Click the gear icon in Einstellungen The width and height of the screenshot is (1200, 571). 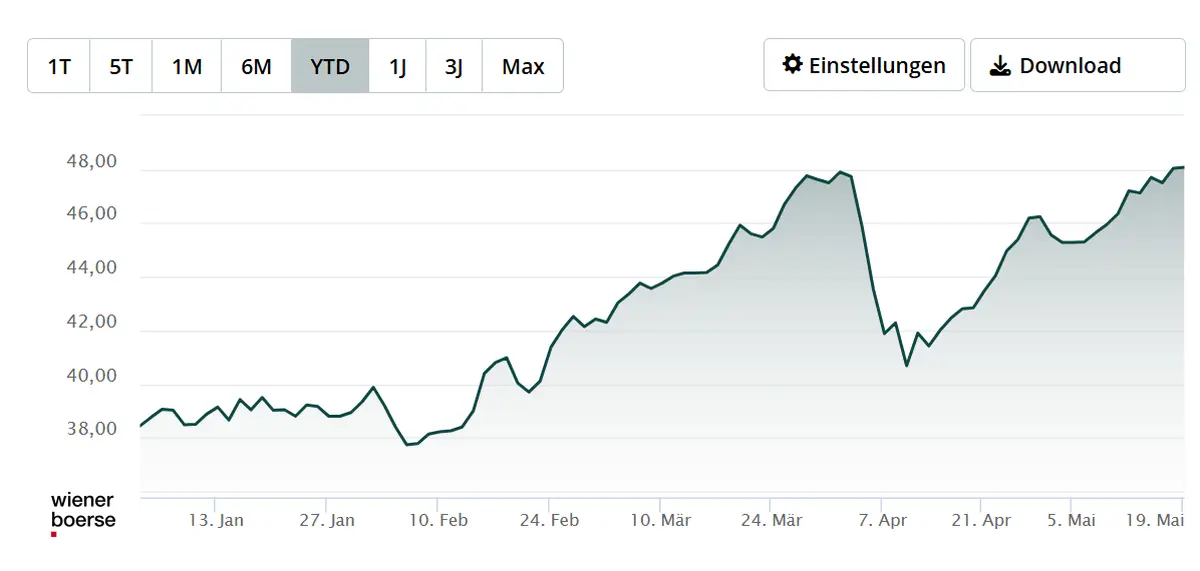point(793,65)
